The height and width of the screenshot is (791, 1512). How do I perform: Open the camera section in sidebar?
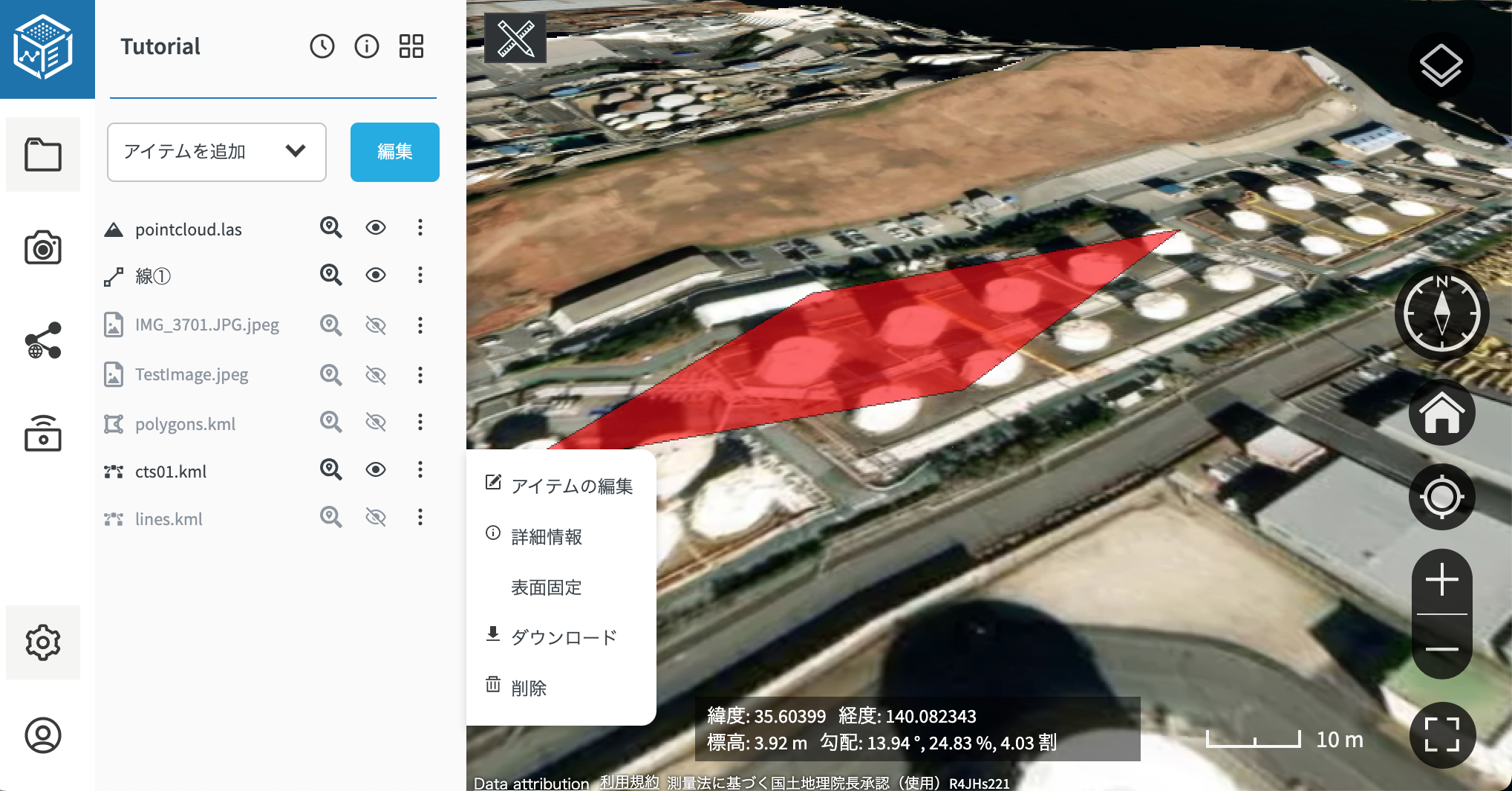(x=43, y=248)
